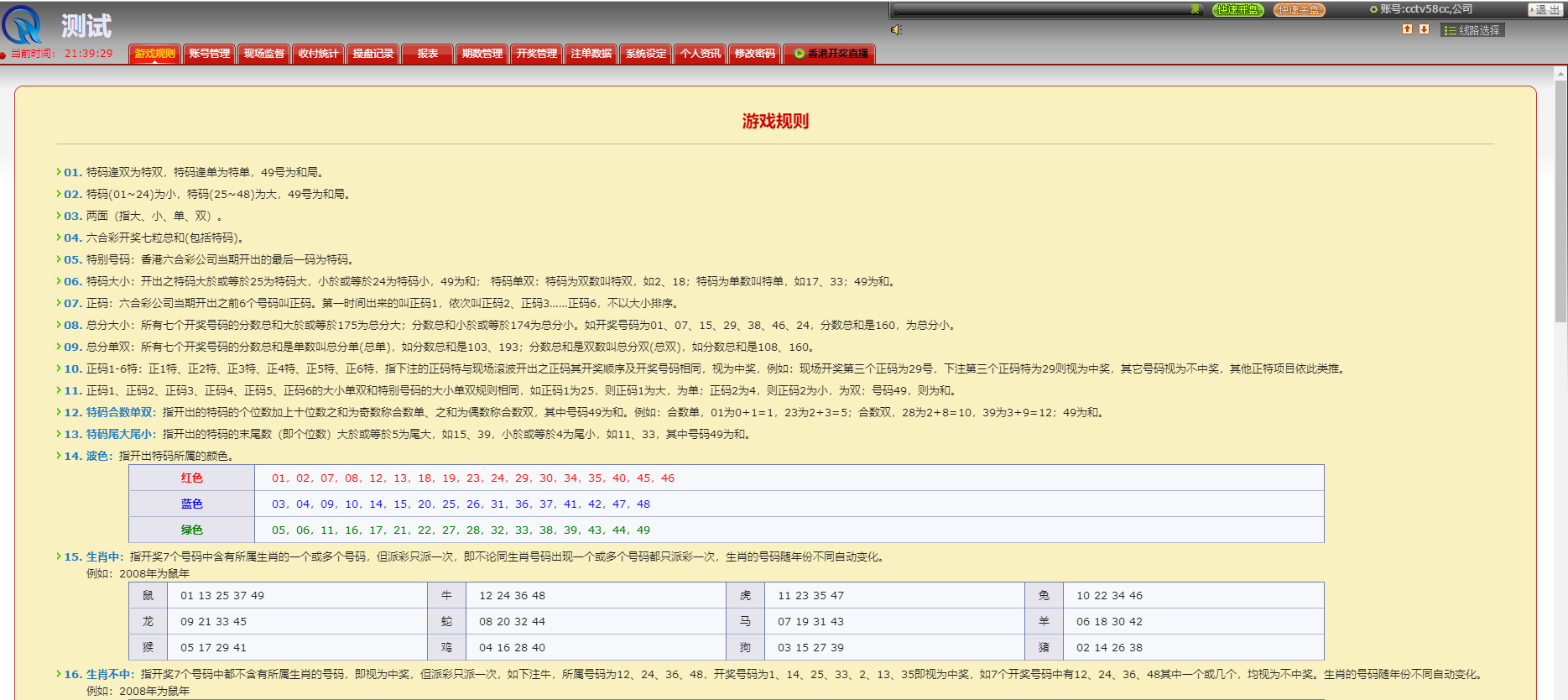This screenshot has height=700, width=1568.
Task: Open the 现场监督 tab
Action: point(264,54)
